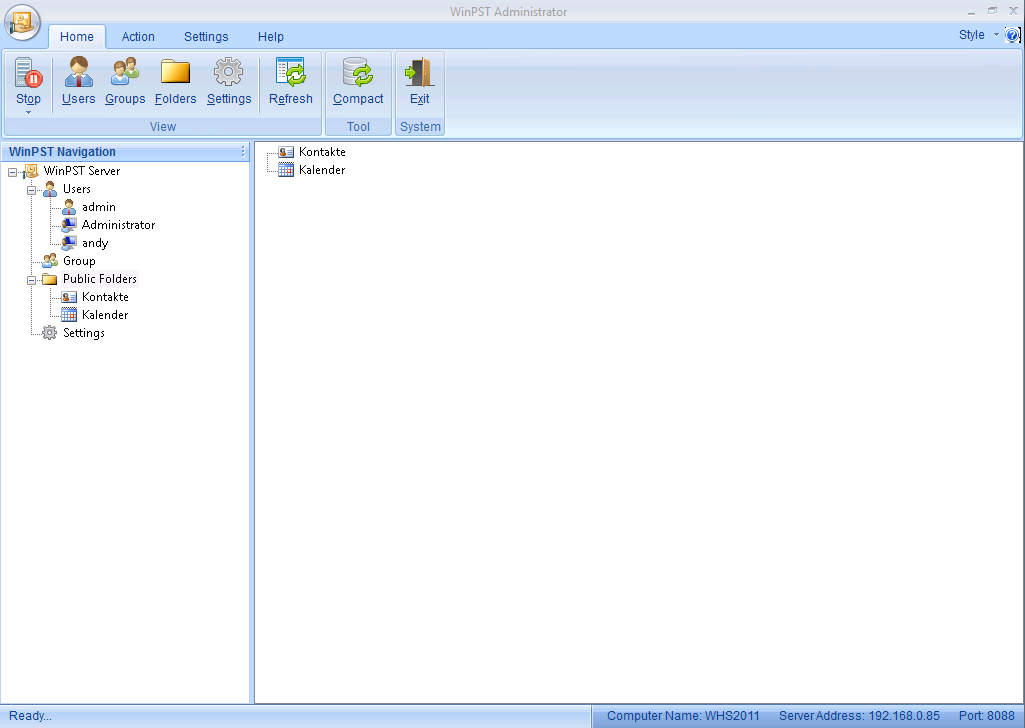Viewport: 1025px width, 728px height.
Task: Switch to the Settings ribbon tab
Action: pos(206,37)
